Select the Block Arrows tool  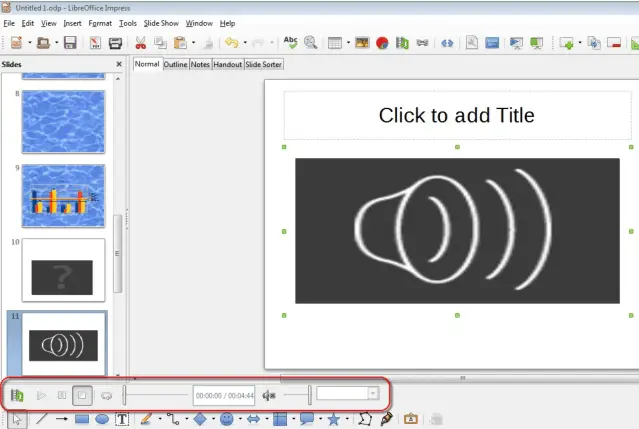click(x=253, y=419)
